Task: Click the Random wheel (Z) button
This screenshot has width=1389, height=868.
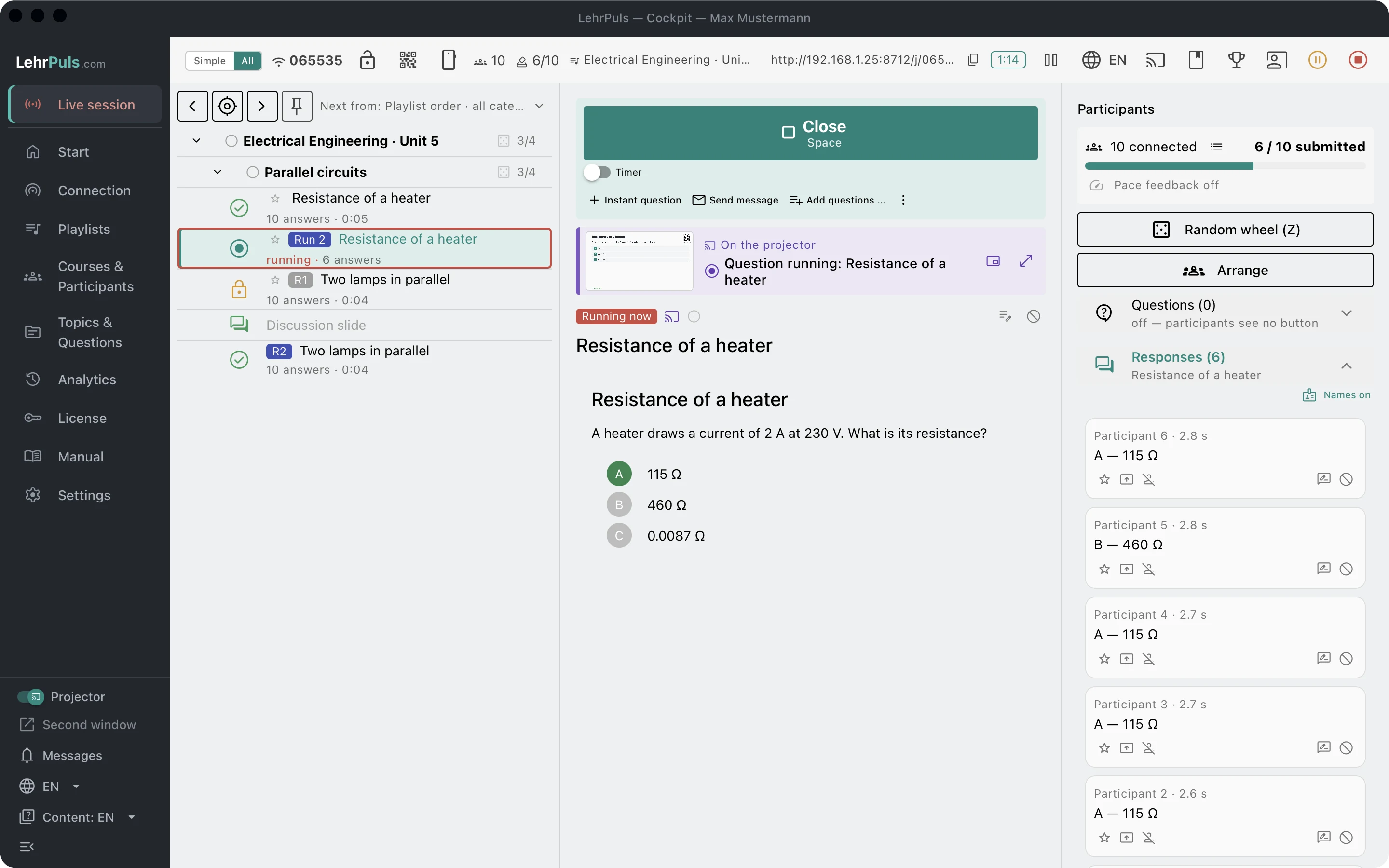Action: (1226, 230)
